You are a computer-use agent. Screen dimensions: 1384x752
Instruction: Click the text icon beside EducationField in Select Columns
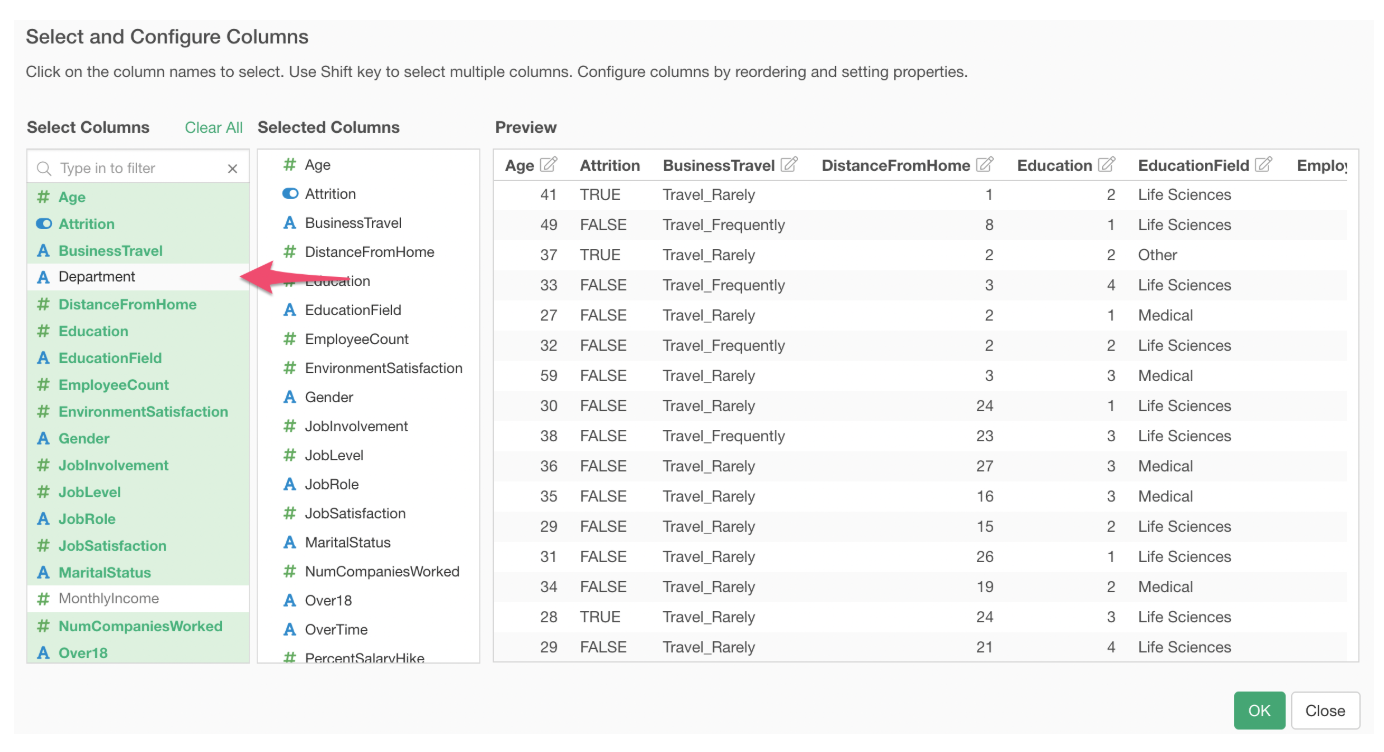tap(44, 358)
